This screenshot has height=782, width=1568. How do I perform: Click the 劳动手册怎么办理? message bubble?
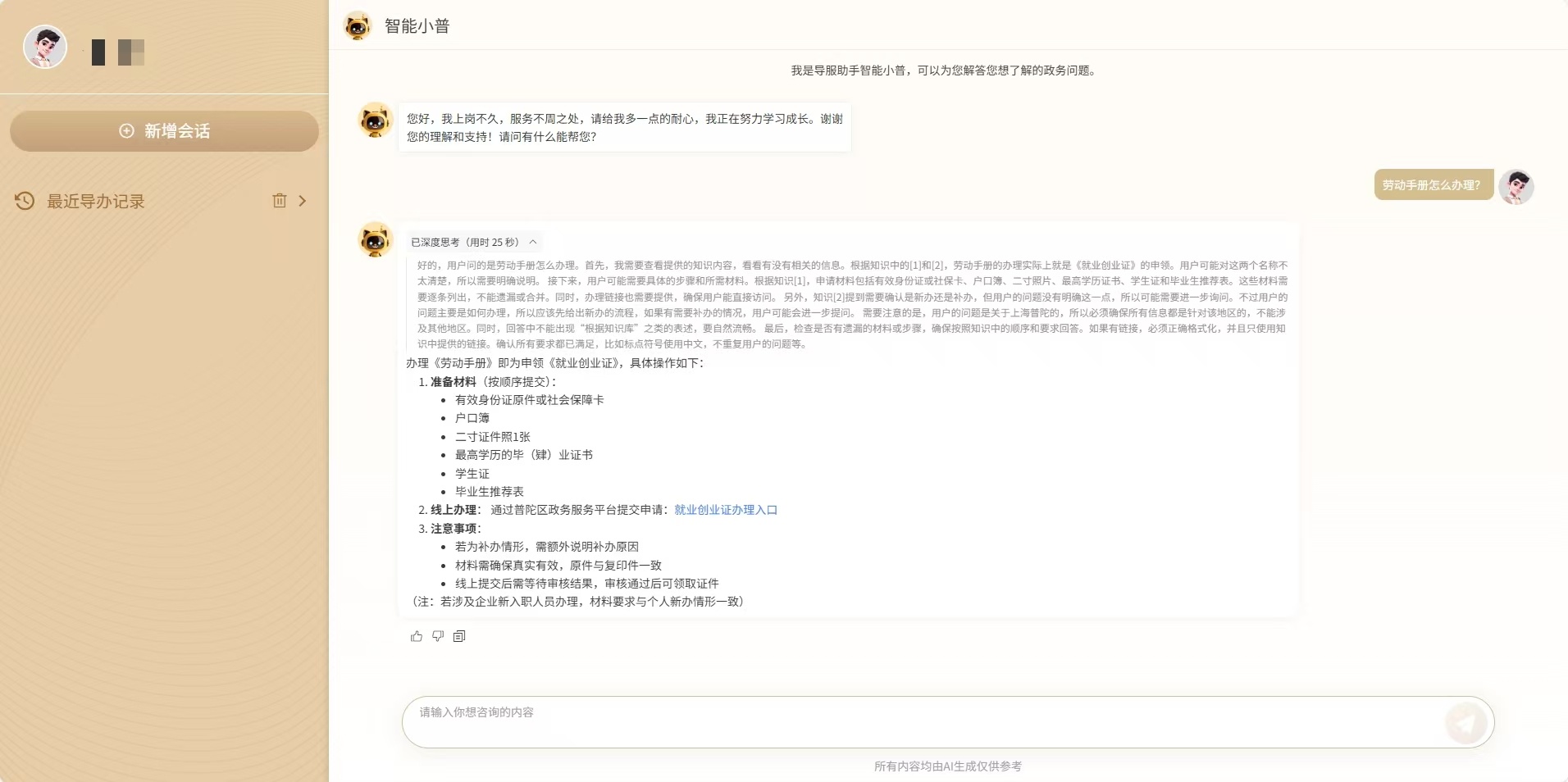[x=1432, y=185]
